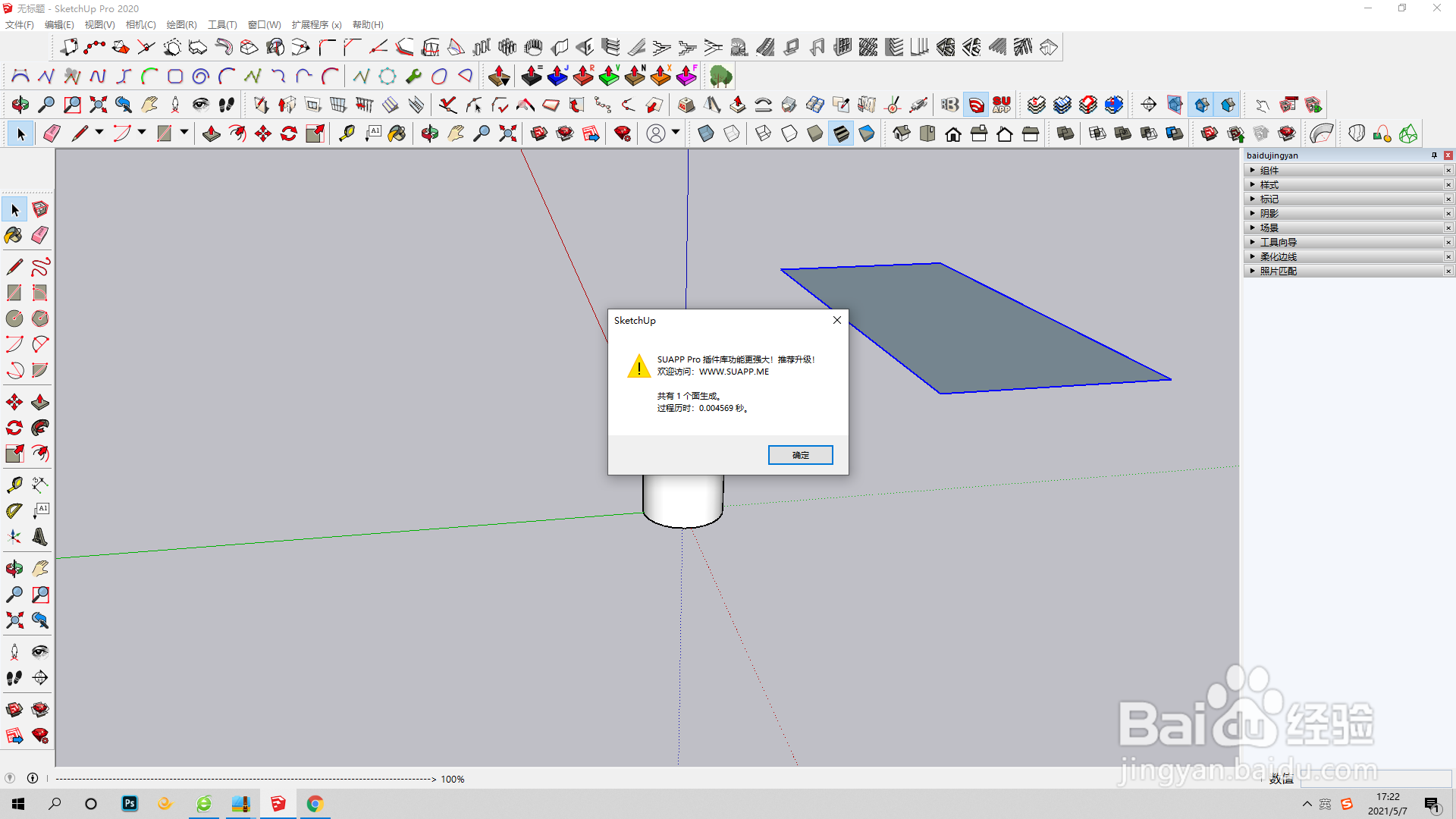Close the SketchUp message dialog

(837, 320)
